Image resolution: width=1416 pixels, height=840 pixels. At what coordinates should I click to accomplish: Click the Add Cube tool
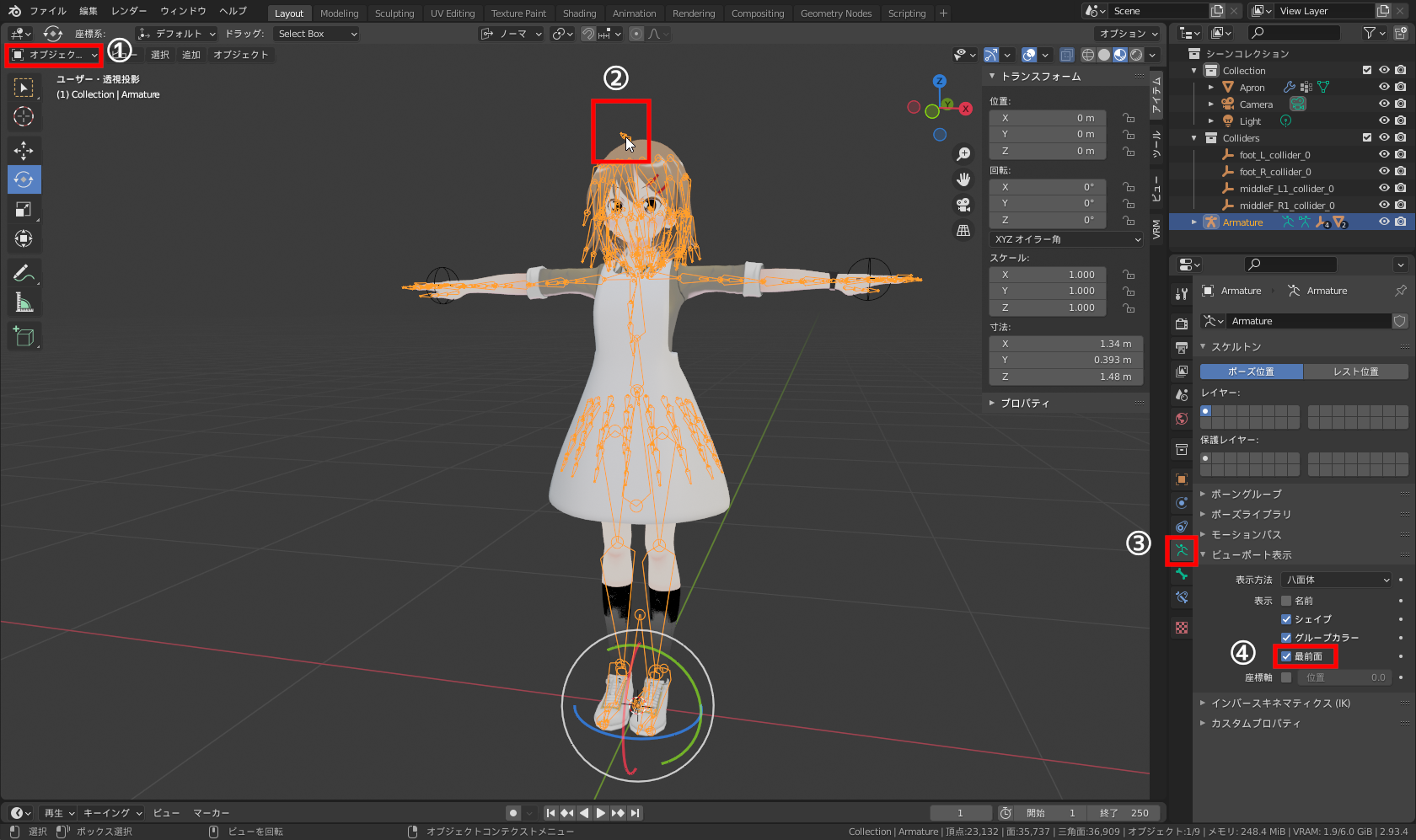pyautogui.click(x=24, y=337)
